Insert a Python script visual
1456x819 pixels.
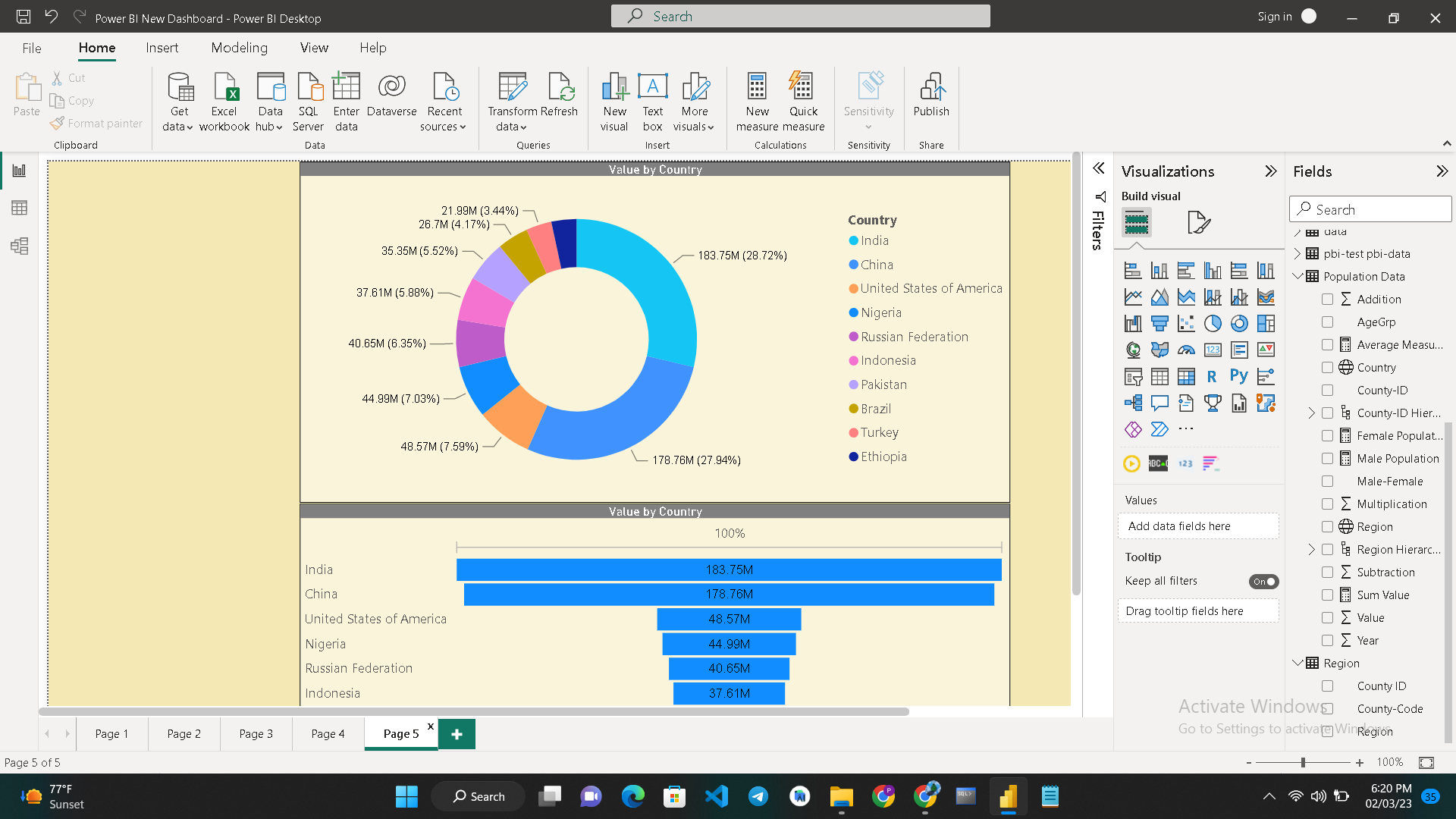pyautogui.click(x=1239, y=376)
